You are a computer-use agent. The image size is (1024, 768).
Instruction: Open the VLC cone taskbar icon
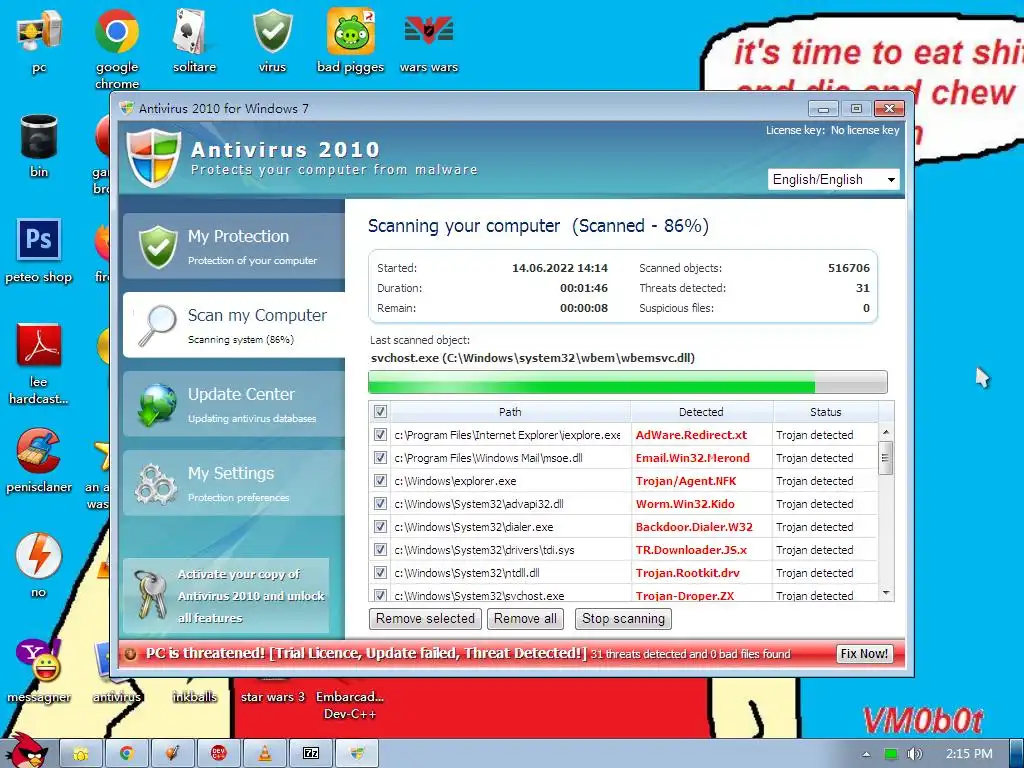click(264, 754)
